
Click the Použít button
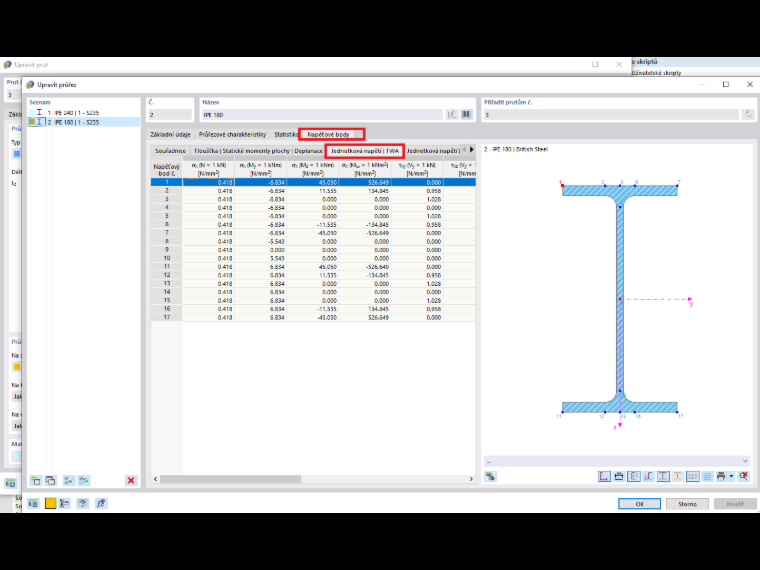click(735, 504)
